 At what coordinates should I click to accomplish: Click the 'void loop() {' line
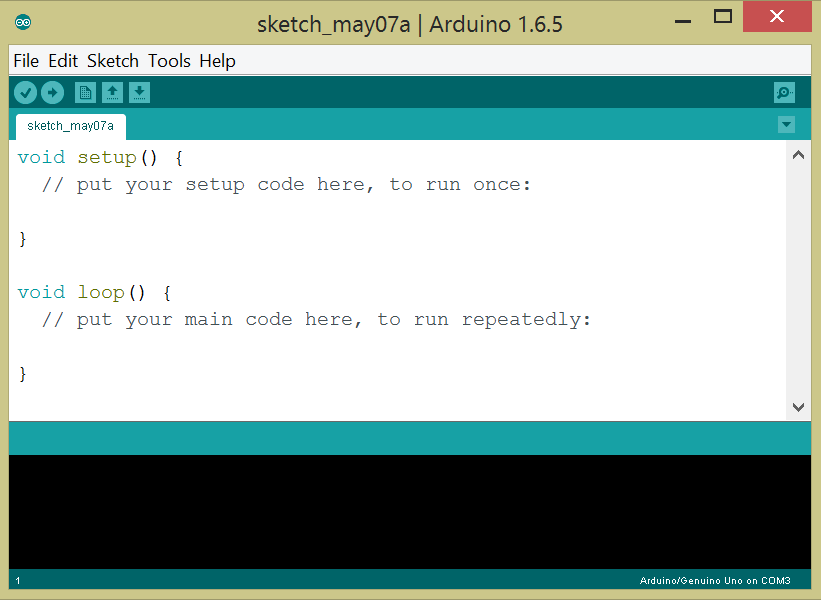[94, 293]
